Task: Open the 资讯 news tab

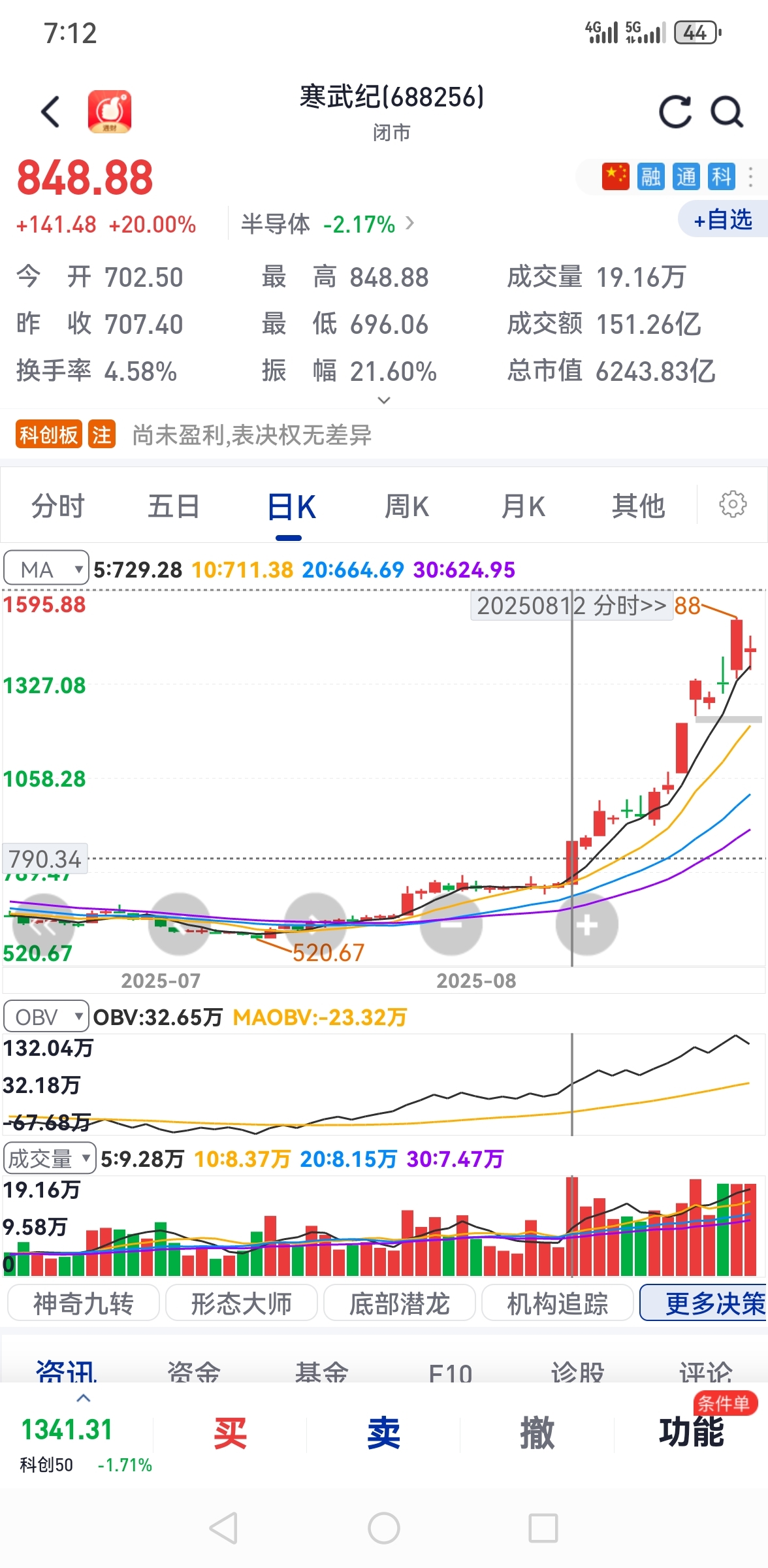Action: pos(66,1371)
